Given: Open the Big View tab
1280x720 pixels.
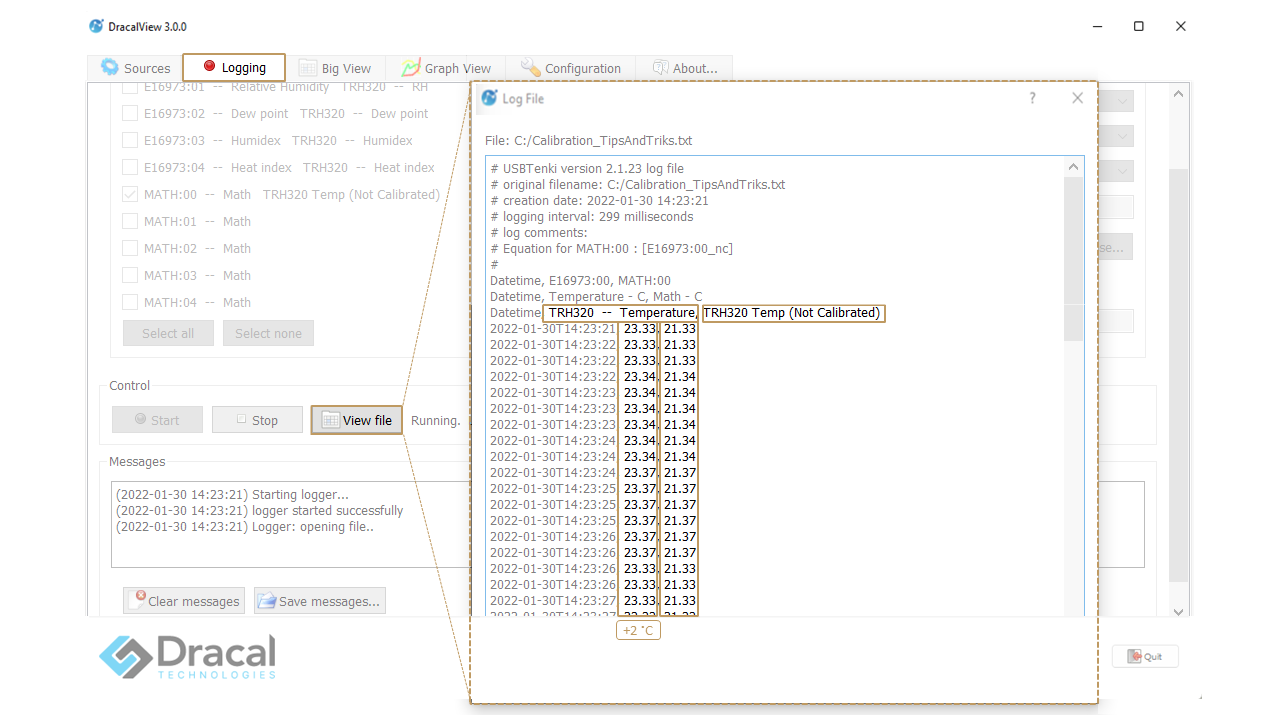Looking at the screenshot, I should [334, 68].
